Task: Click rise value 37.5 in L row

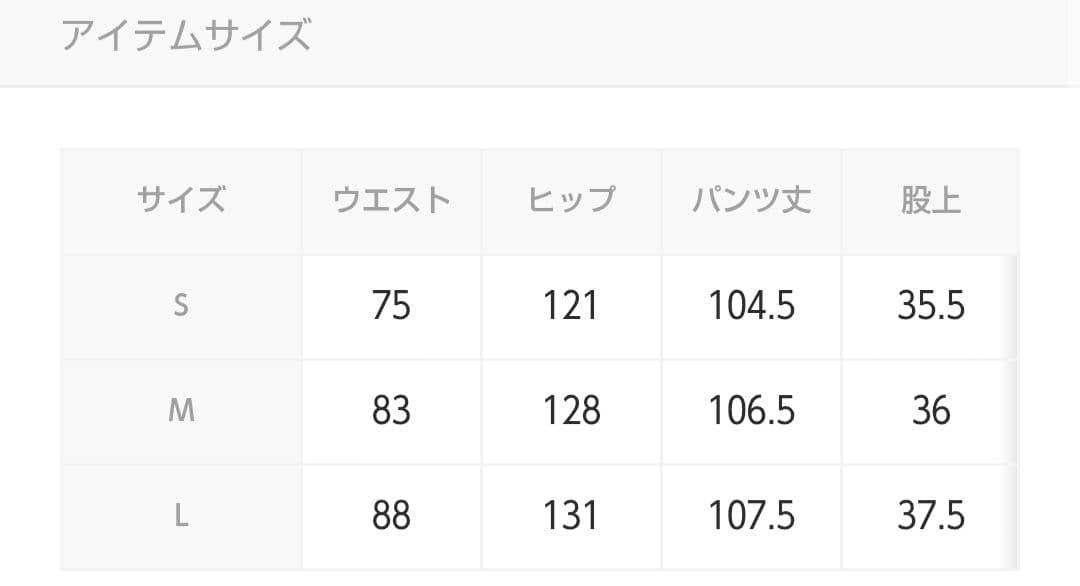Action: (x=931, y=515)
